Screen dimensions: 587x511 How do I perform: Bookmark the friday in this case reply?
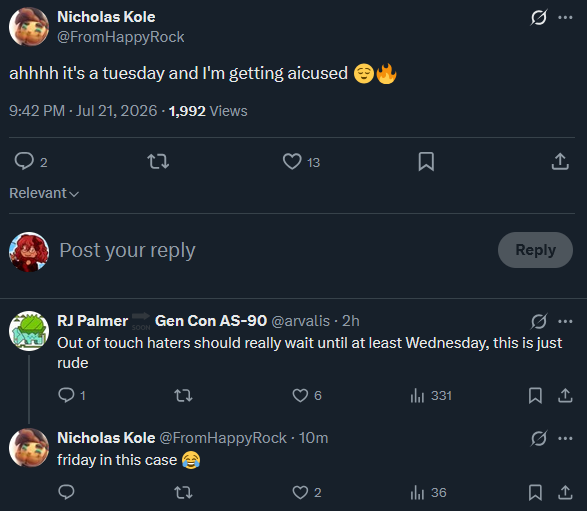535,492
